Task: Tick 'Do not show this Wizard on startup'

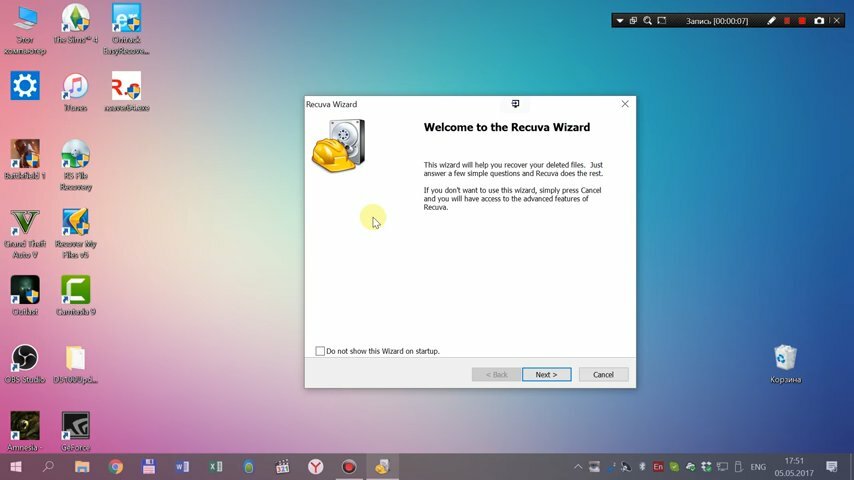Action: click(x=320, y=351)
